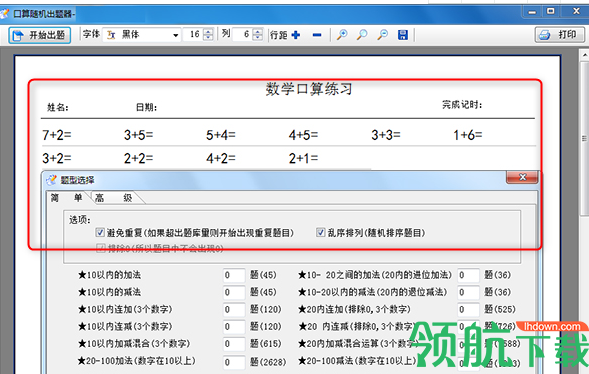Click the count field for 20-100加法
This screenshot has height=374, width=589.
234,362
